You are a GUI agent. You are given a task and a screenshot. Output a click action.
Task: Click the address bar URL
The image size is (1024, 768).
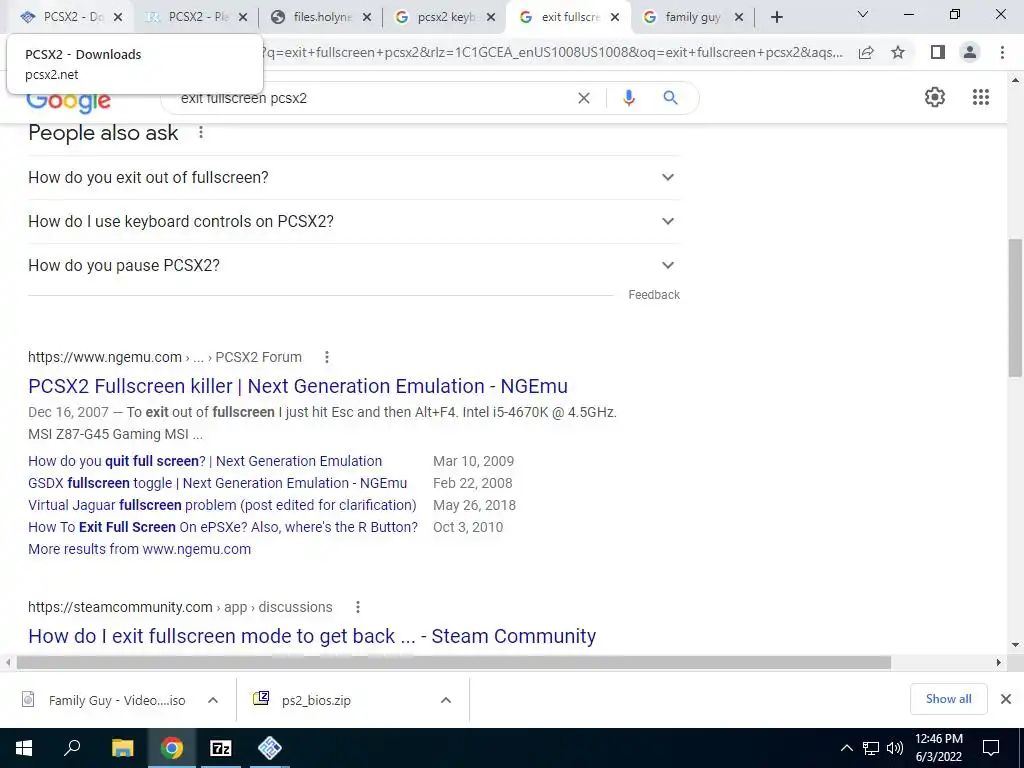pyautogui.click(x=552, y=52)
